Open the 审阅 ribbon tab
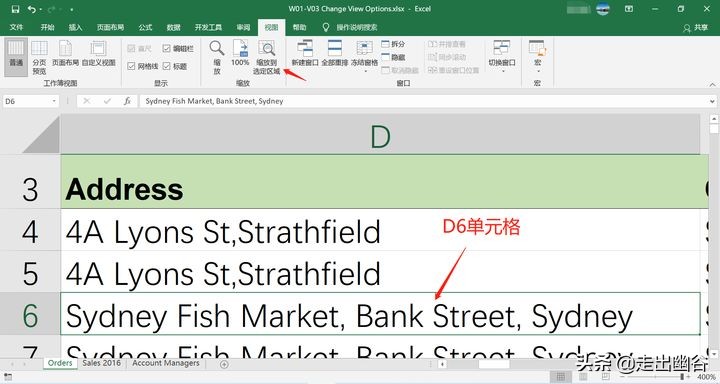The width and height of the screenshot is (720, 384). [x=243, y=28]
